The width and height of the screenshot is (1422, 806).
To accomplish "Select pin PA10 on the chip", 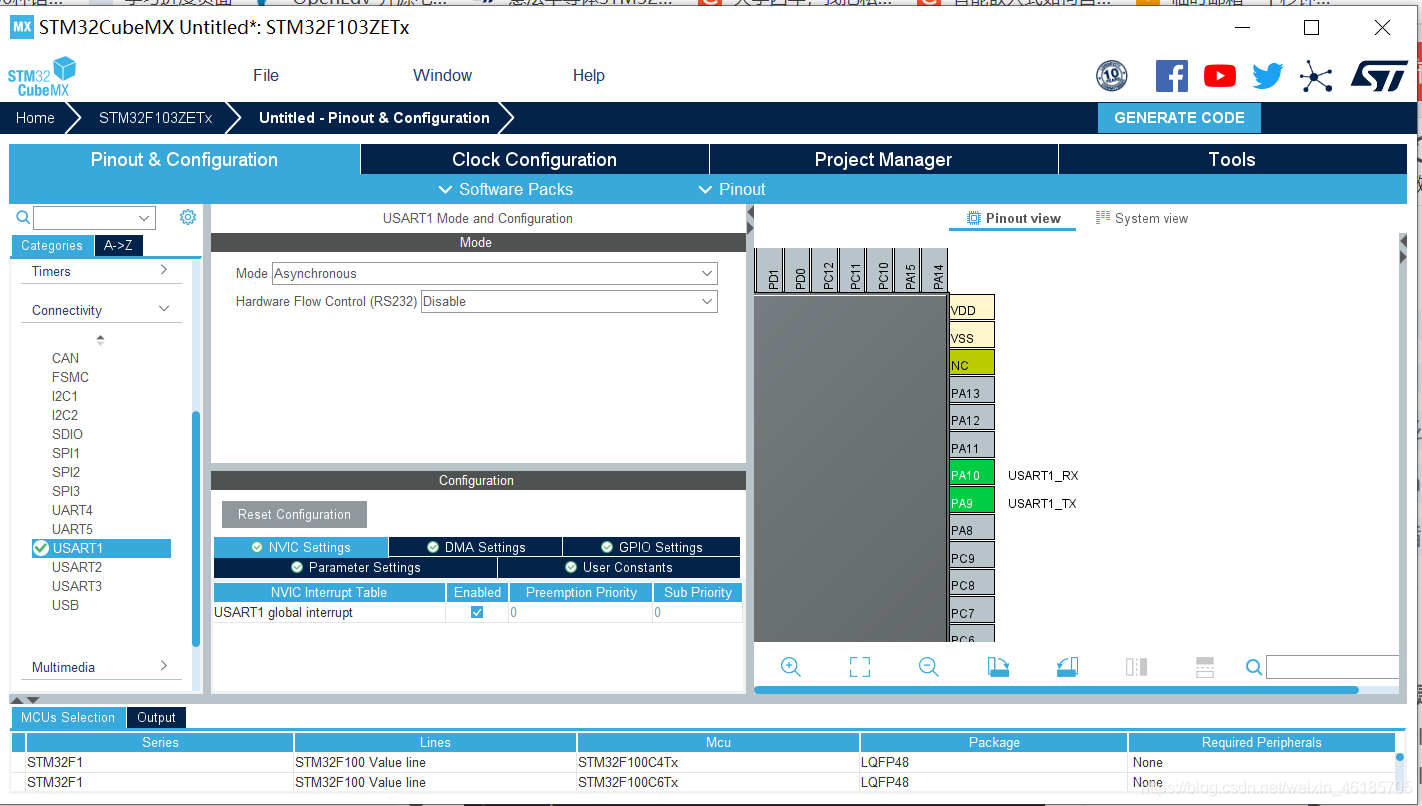I will (x=972, y=475).
